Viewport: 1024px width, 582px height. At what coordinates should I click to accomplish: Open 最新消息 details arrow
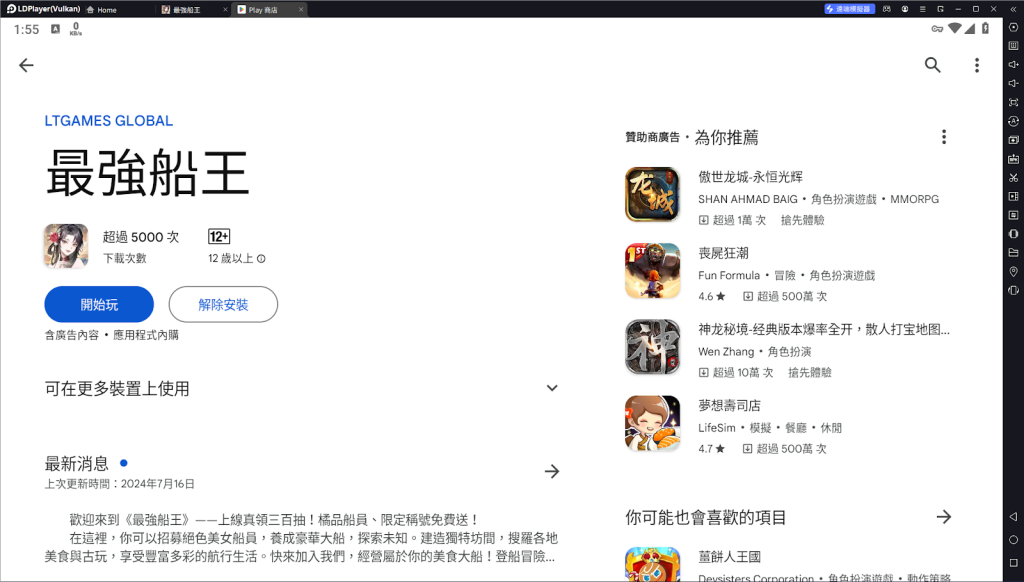pyautogui.click(x=552, y=471)
